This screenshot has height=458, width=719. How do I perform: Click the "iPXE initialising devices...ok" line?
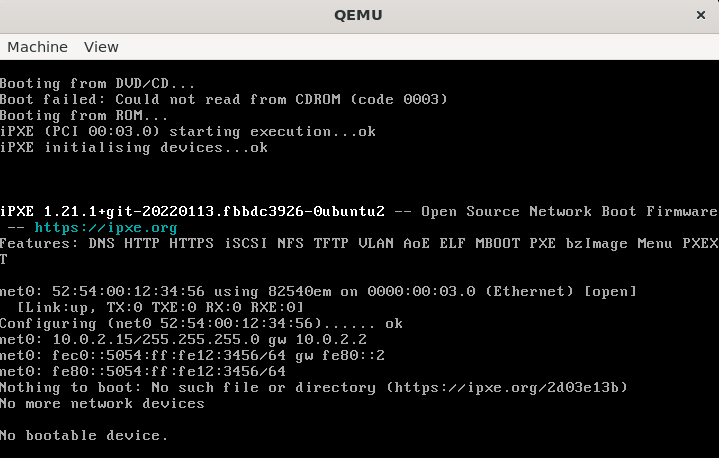point(134,147)
